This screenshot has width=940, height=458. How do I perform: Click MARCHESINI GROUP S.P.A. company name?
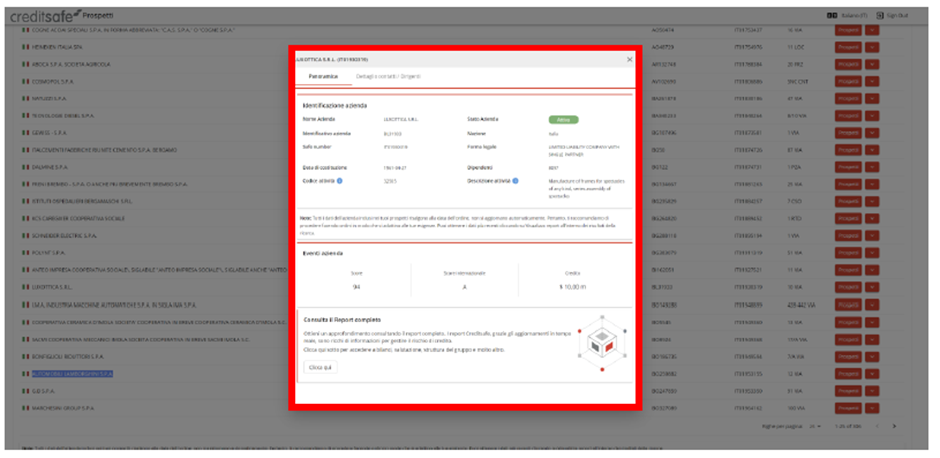pyautogui.click(x=64, y=408)
